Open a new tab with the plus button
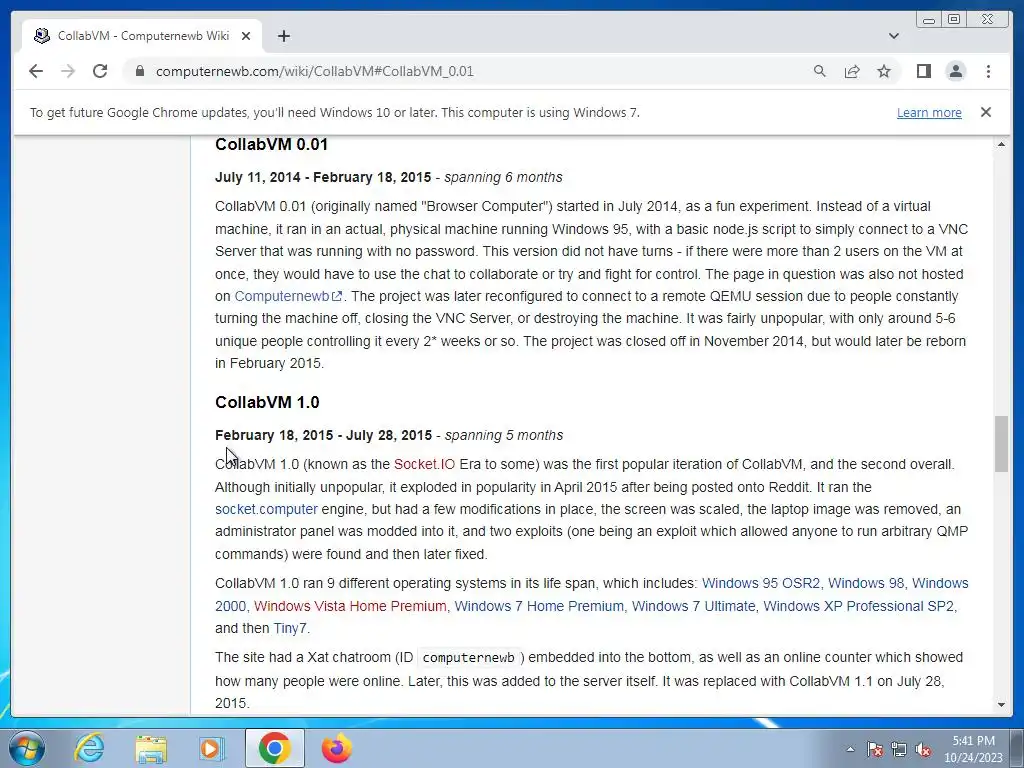1024x768 pixels. [283, 36]
